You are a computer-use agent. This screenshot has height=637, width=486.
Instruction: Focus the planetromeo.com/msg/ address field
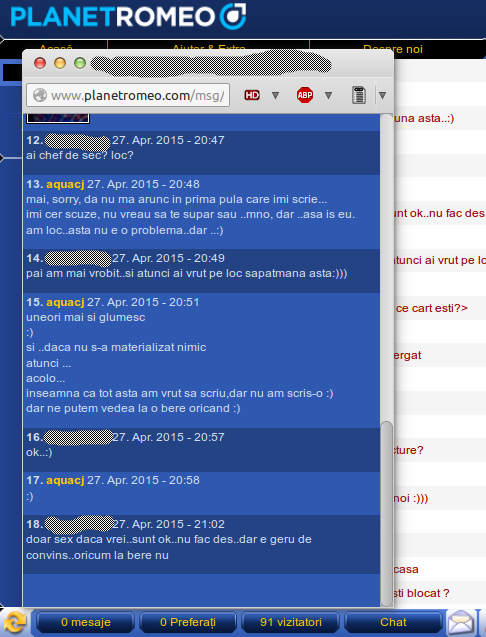(128, 95)
